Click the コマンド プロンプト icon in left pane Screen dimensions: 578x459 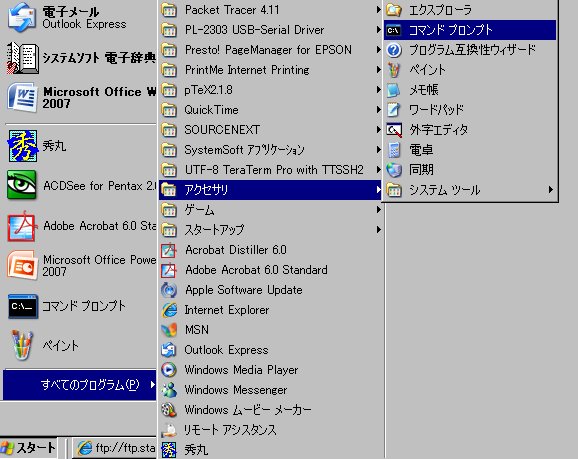click(x=23, y=306)
